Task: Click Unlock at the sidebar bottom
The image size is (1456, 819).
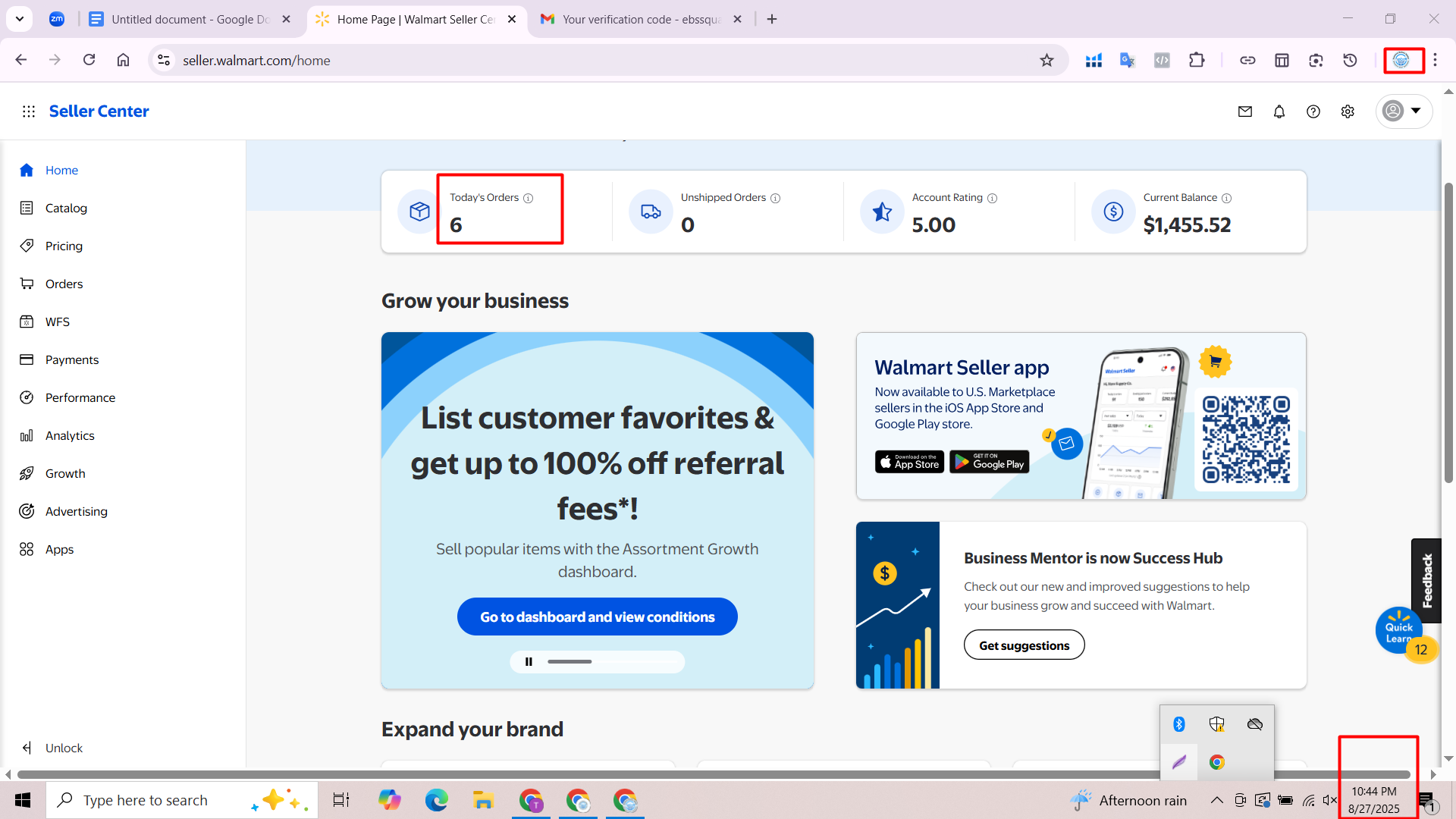Action: pyautogui.click(x=52, y=748)
